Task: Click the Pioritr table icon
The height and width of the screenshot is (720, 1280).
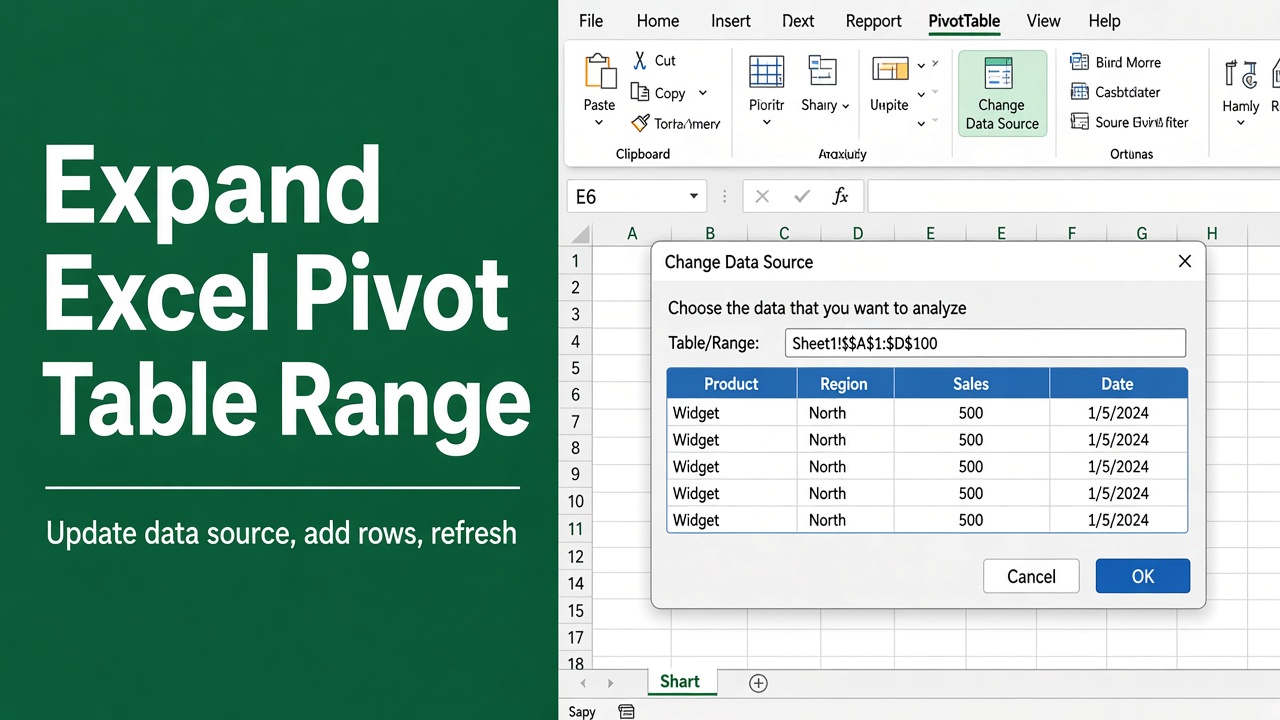Action: pos(766,72)
